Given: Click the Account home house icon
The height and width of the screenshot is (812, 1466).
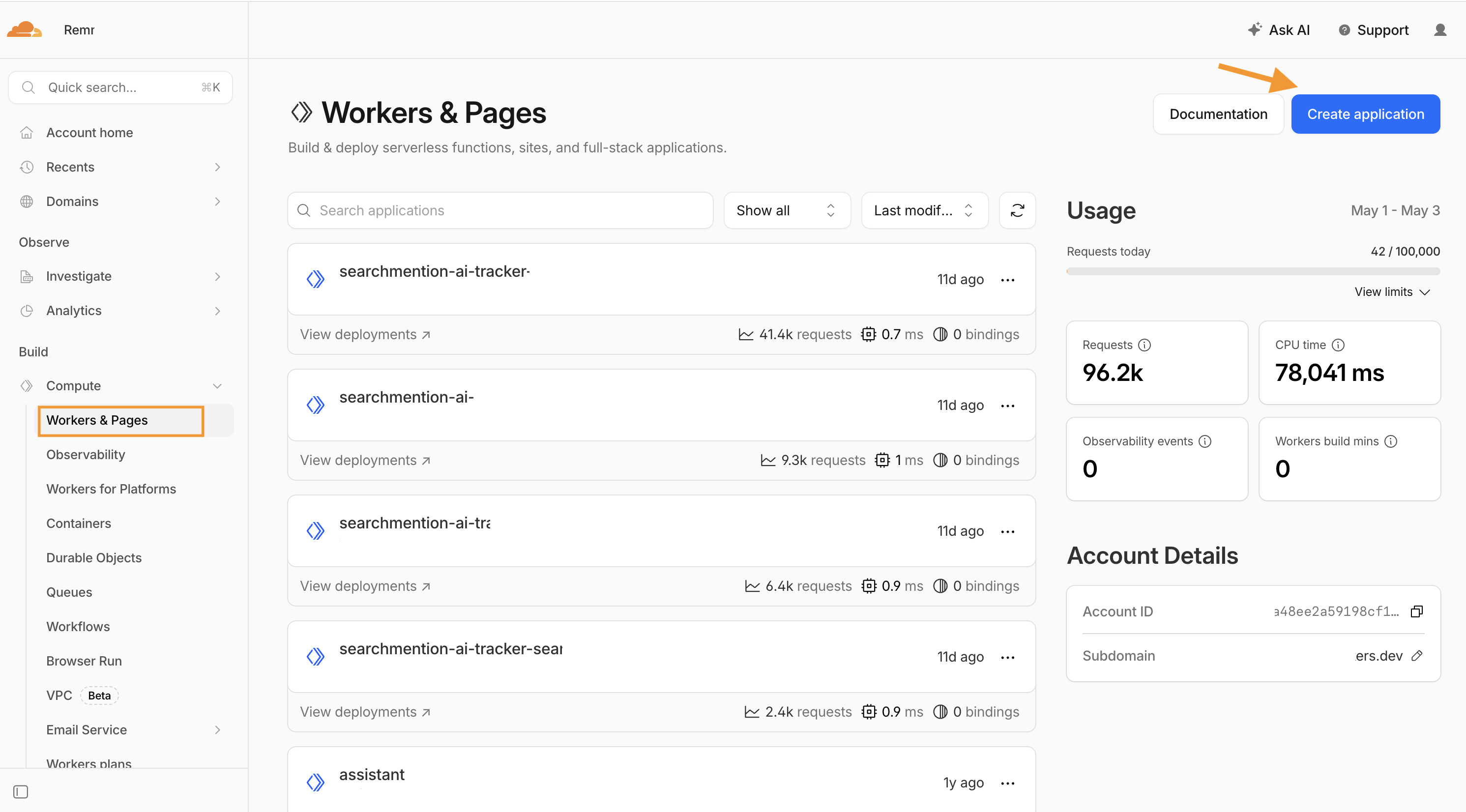Looking at the screenshot, I should point(26,133).
